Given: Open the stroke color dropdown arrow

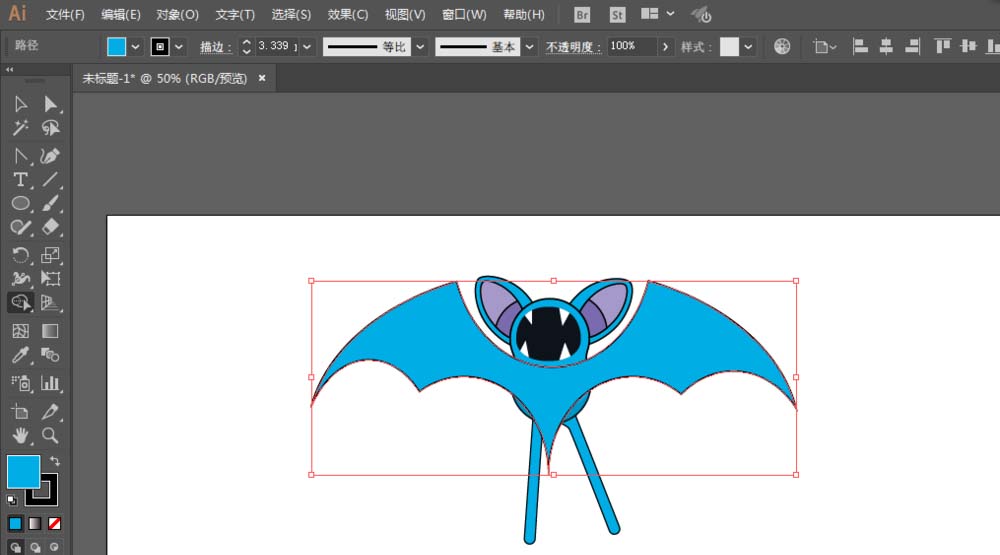Looking at the screenshot, I should coord(179,47).
